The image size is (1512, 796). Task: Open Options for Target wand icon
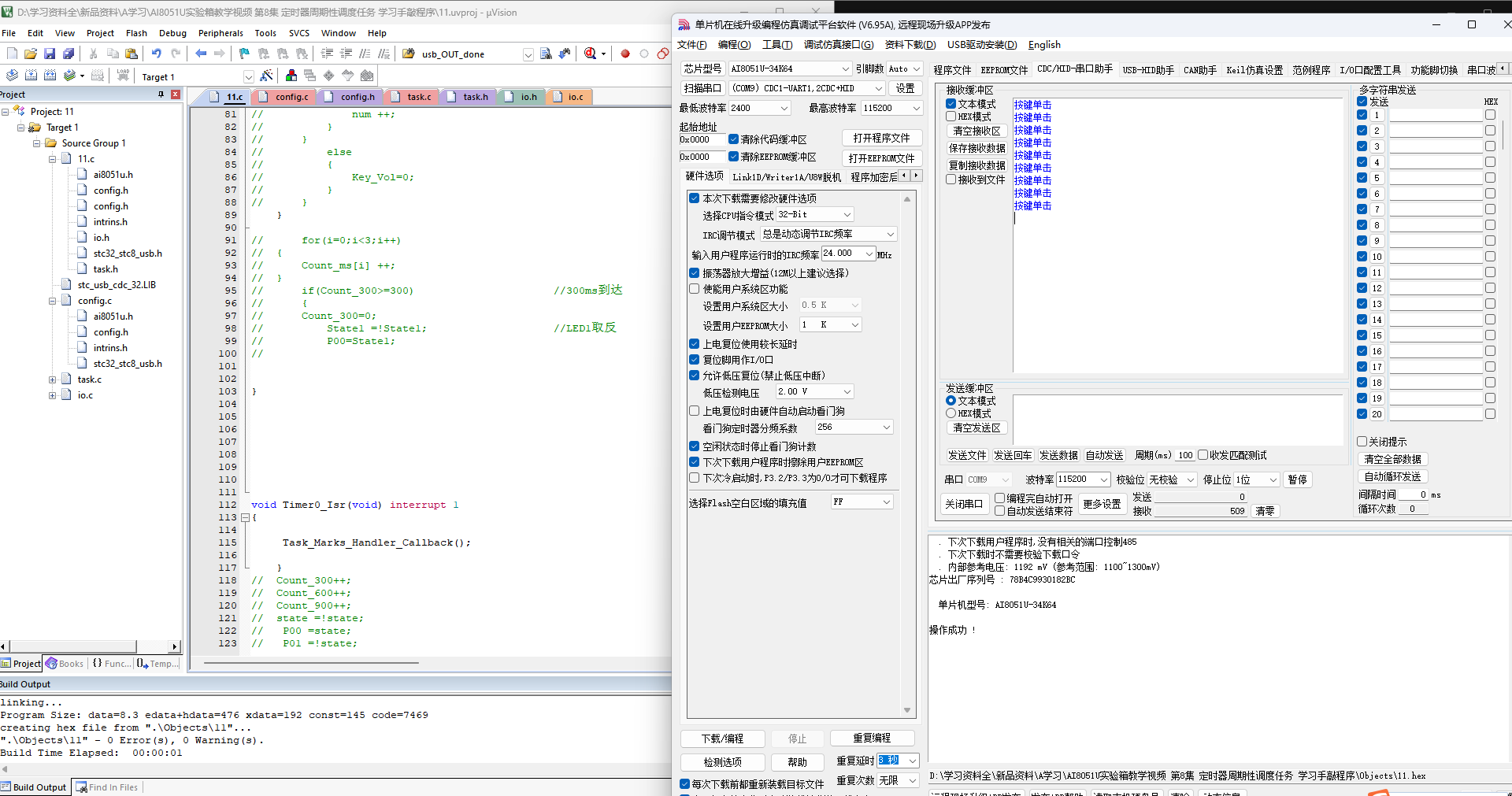266,76
